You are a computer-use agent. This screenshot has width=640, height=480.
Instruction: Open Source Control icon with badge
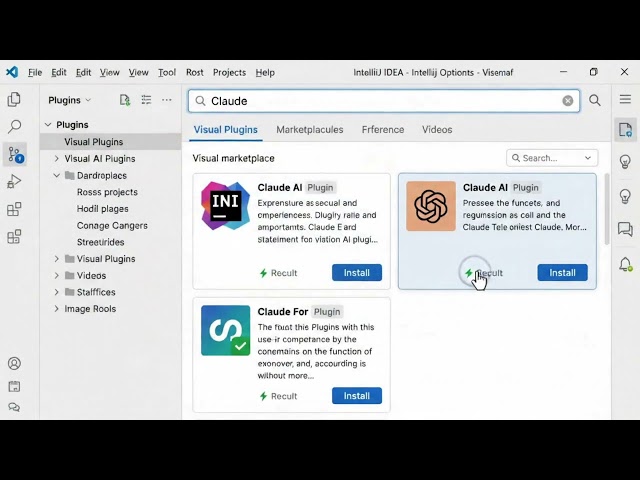tap(15, 154)
